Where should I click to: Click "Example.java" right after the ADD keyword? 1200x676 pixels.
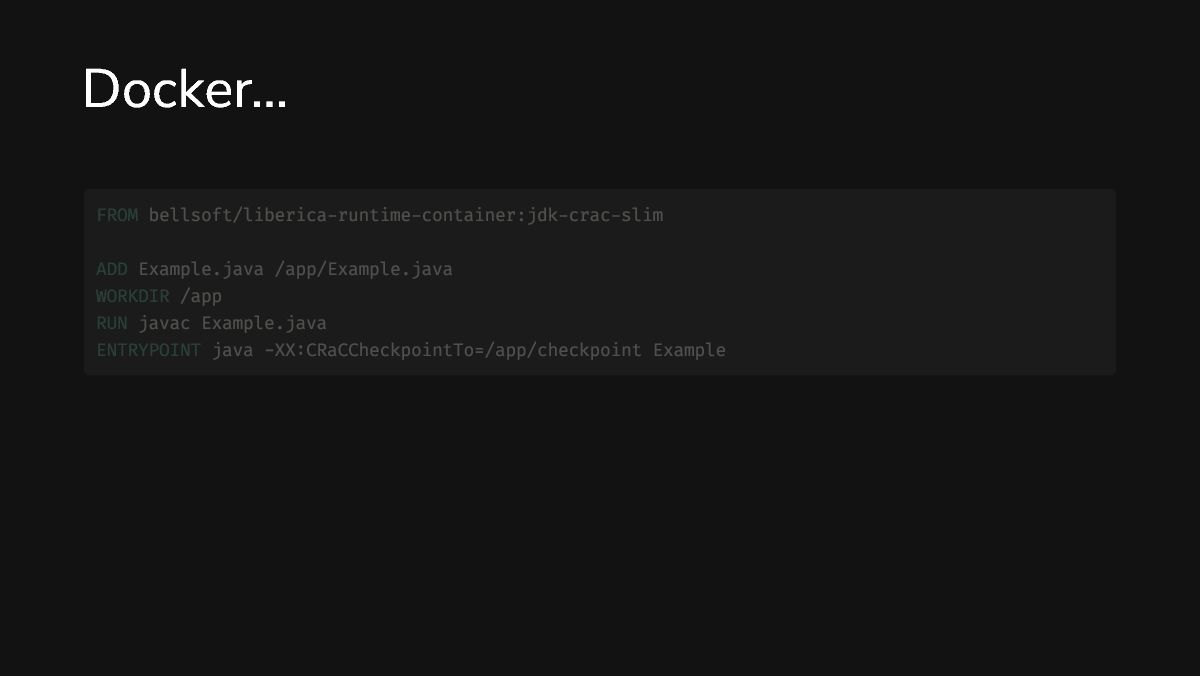pyautogui.click(x=201, y=269)
